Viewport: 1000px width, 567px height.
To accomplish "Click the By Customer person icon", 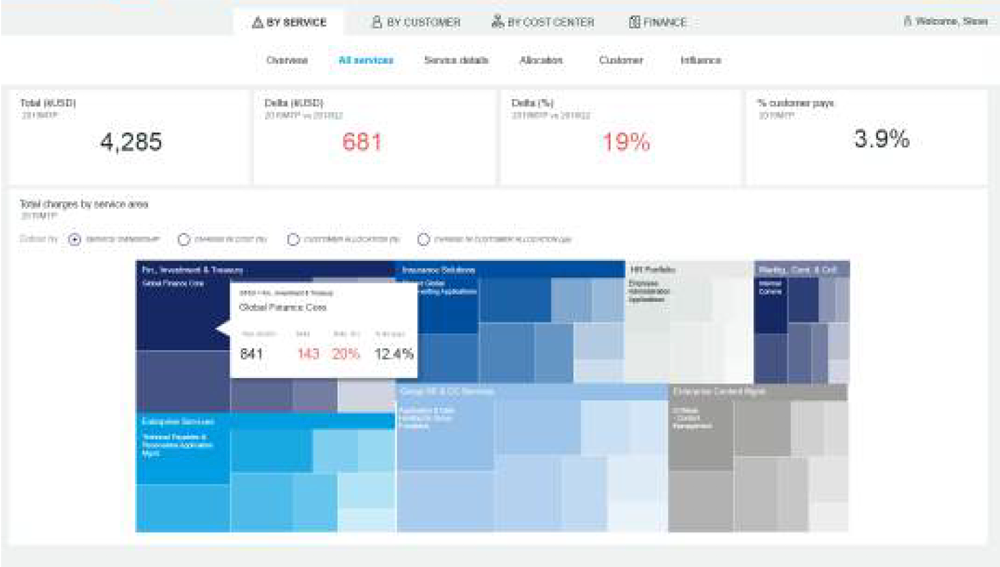I will point(376,22).
